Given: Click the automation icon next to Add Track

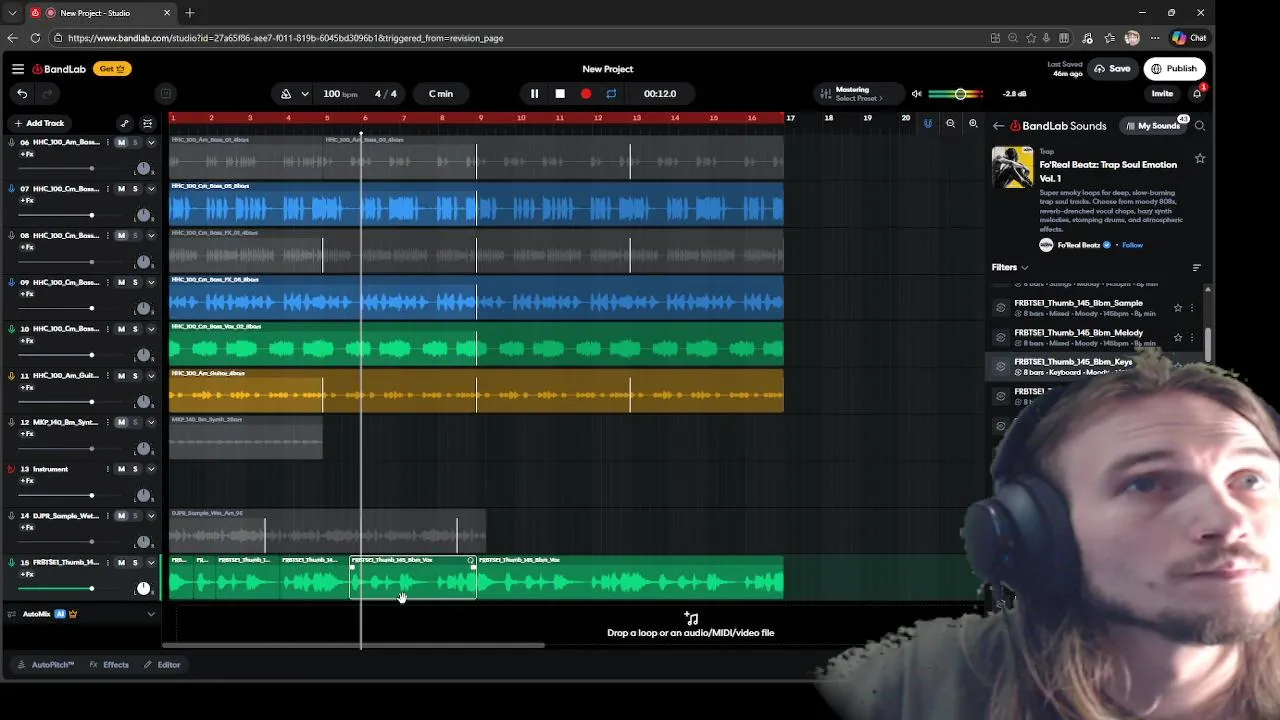Looking at the screenshot, I should 124,123.
